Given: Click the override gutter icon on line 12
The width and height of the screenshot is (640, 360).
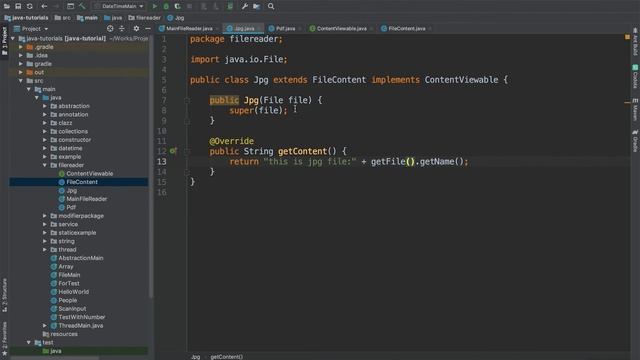Looking at the screenshot, I should [173, 151].
